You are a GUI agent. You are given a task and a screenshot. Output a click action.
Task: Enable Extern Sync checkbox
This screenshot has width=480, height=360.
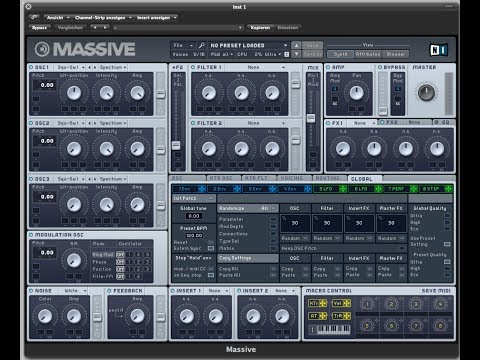tap(211, 248)
